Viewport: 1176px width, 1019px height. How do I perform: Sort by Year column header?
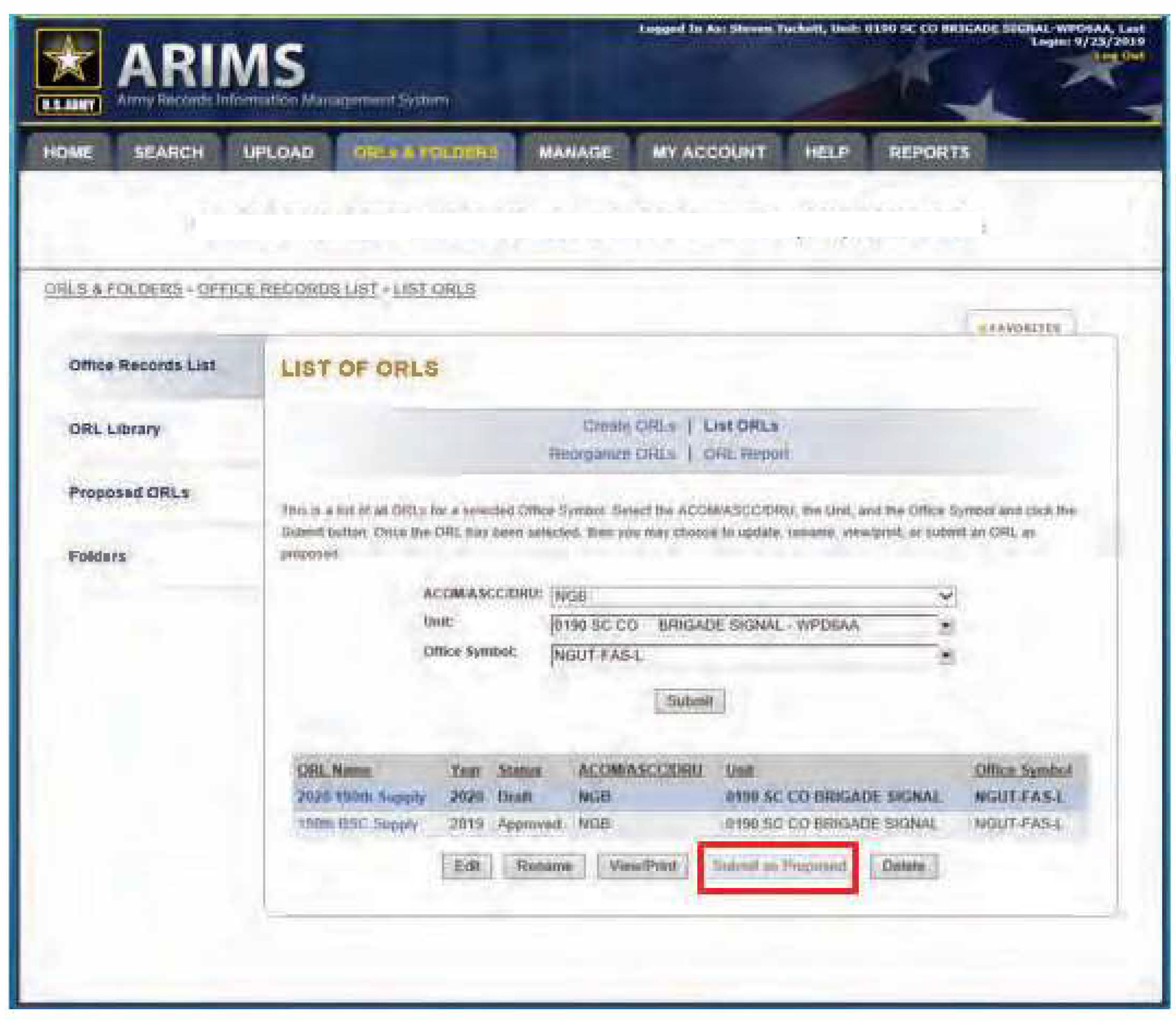click(466, 770)
